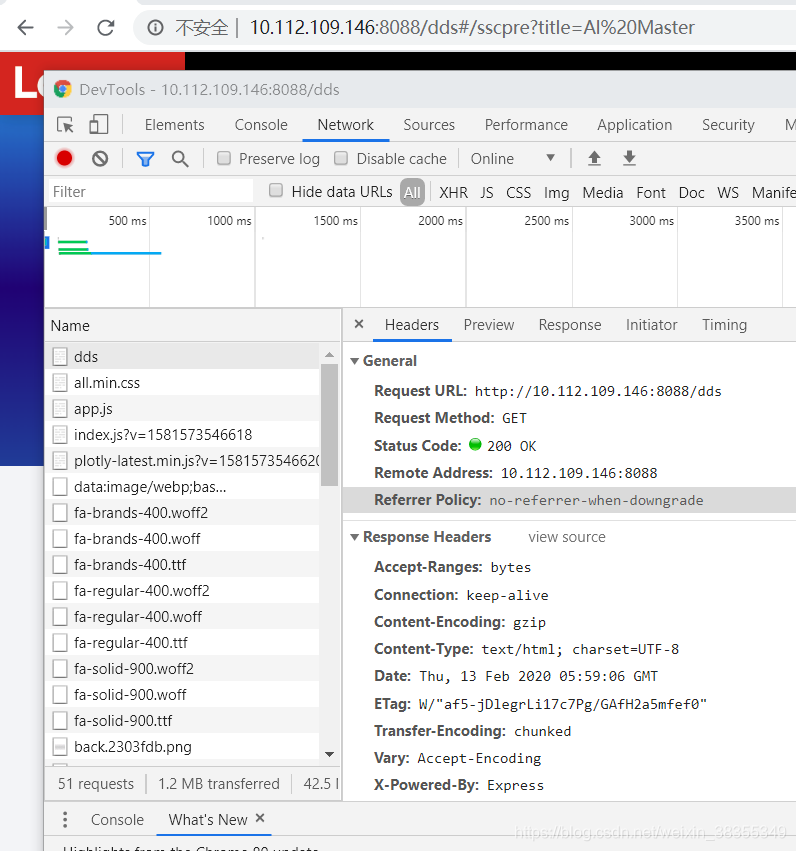
Task: Open the Response detail tab
Action: pos(570,325)
